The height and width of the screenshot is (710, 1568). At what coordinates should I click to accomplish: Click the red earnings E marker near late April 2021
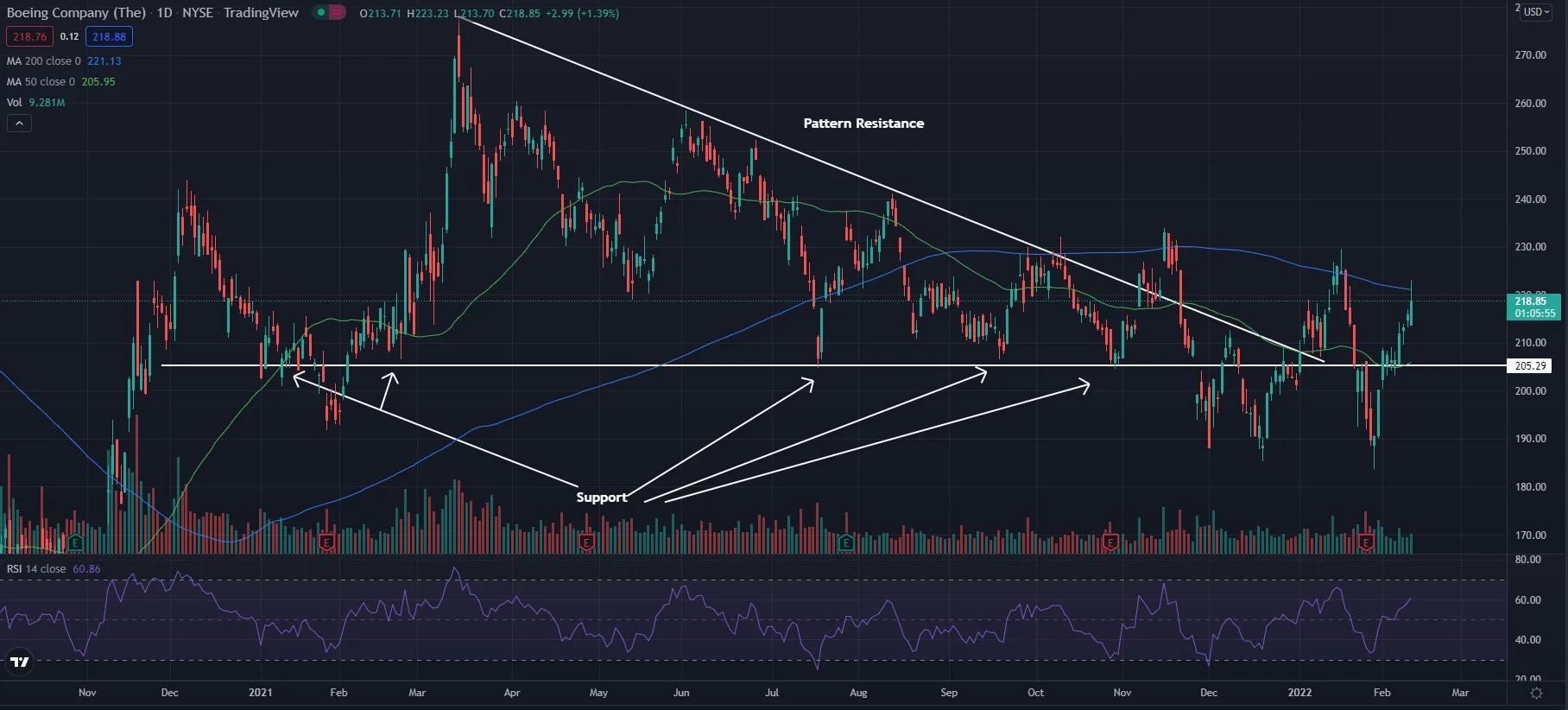(x=586, y=542)
